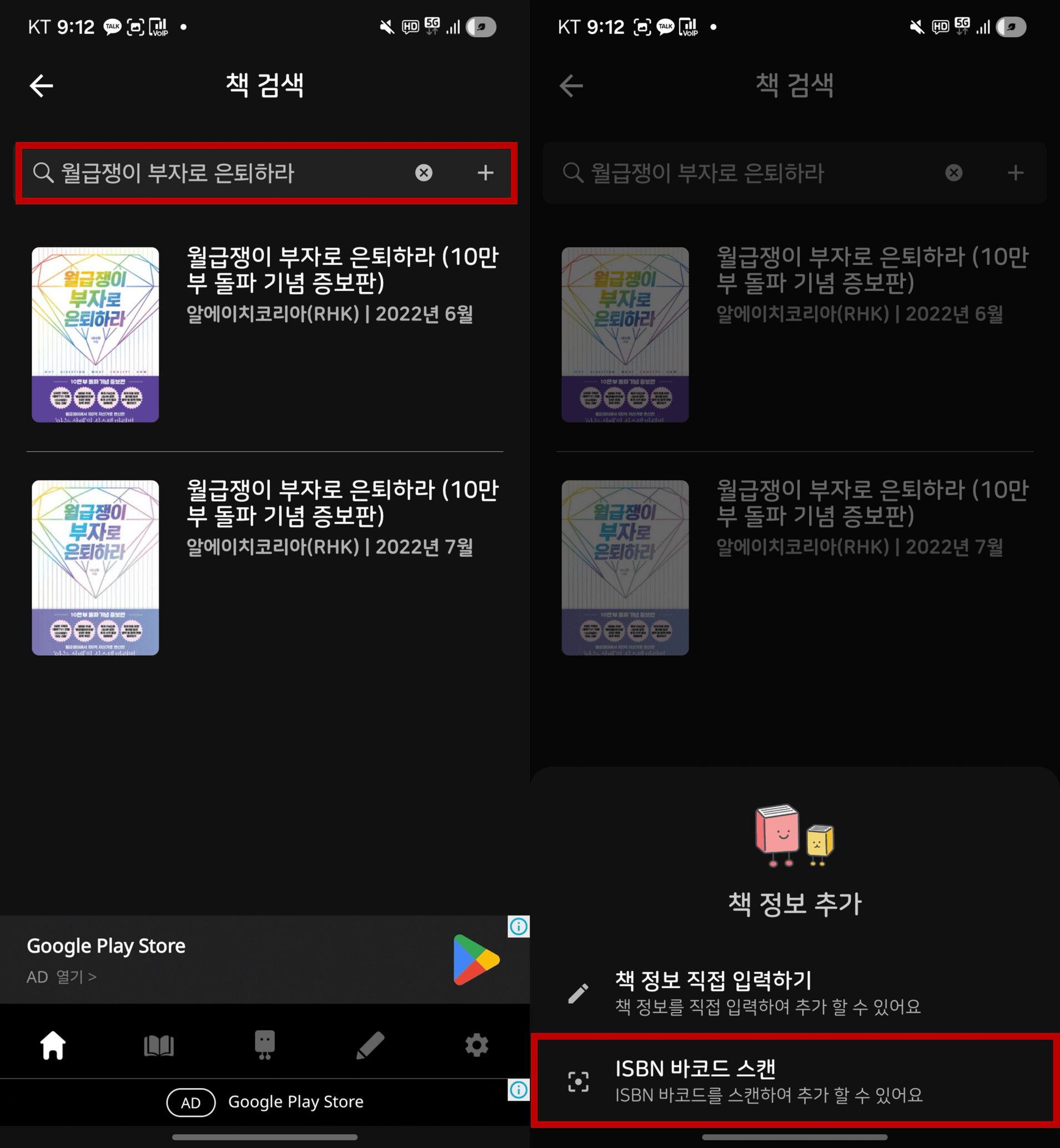Tap "알에이치코리아(RHK) | 2022년 7월" on the left screen
The image size is (1060, 1148).
click(x=330, y=547)
